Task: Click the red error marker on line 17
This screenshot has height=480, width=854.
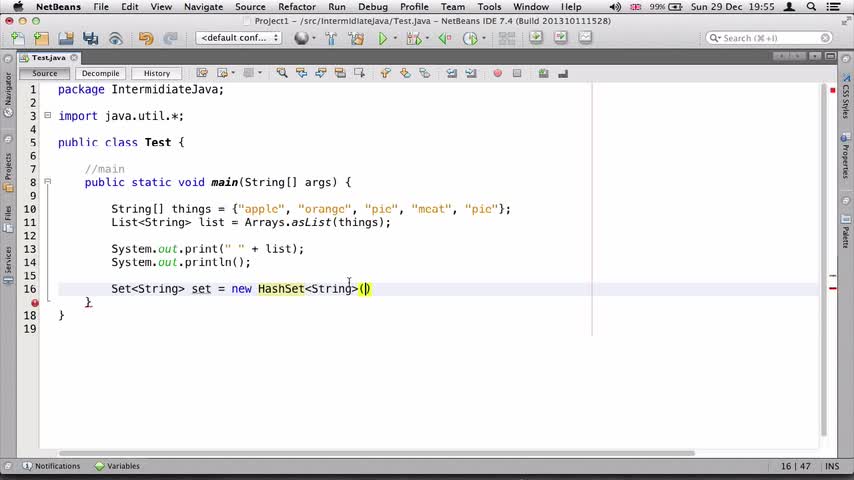Action: 35,302
